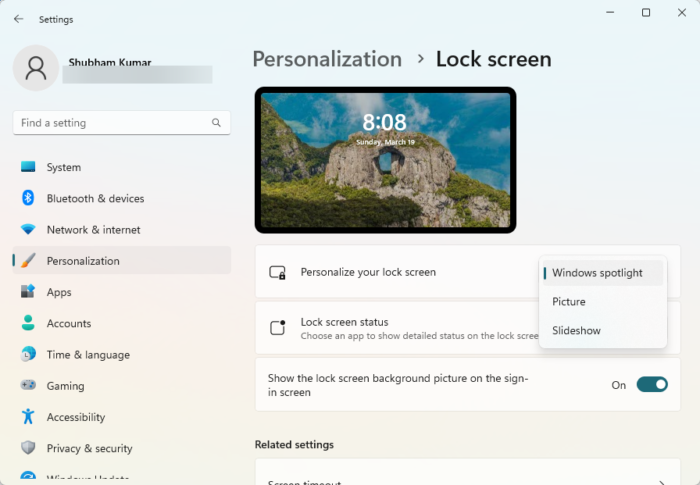Open Gaming settings label

[x=65, y=386]
